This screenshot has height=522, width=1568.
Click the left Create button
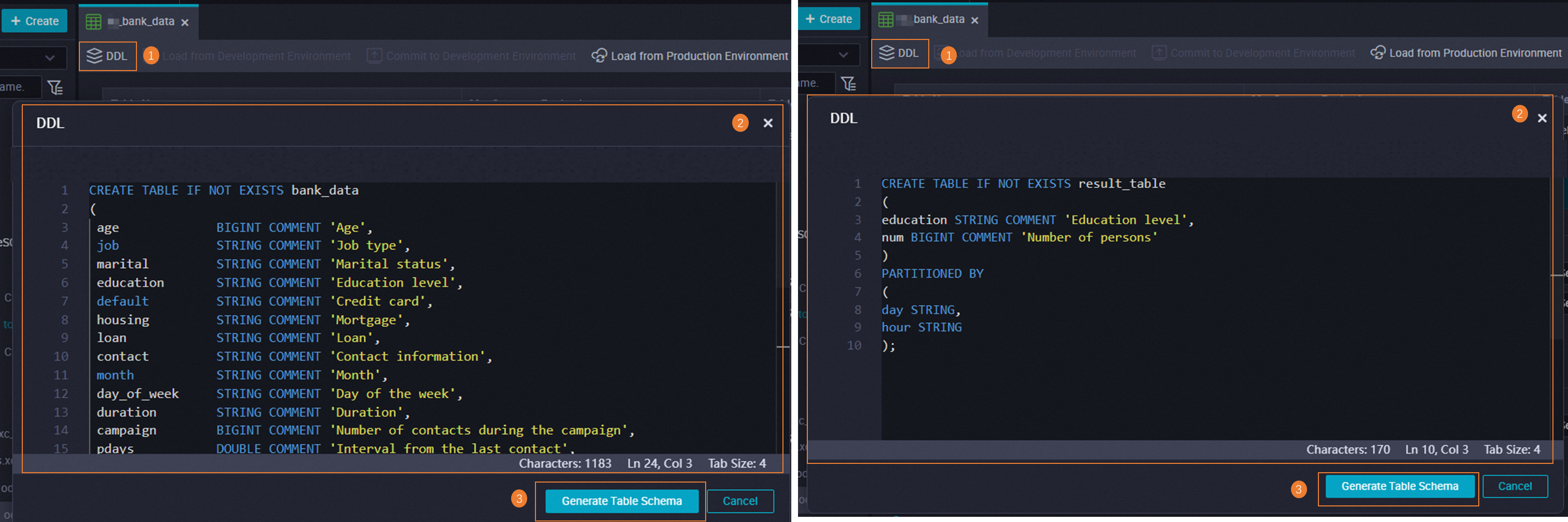coord(34,21)
